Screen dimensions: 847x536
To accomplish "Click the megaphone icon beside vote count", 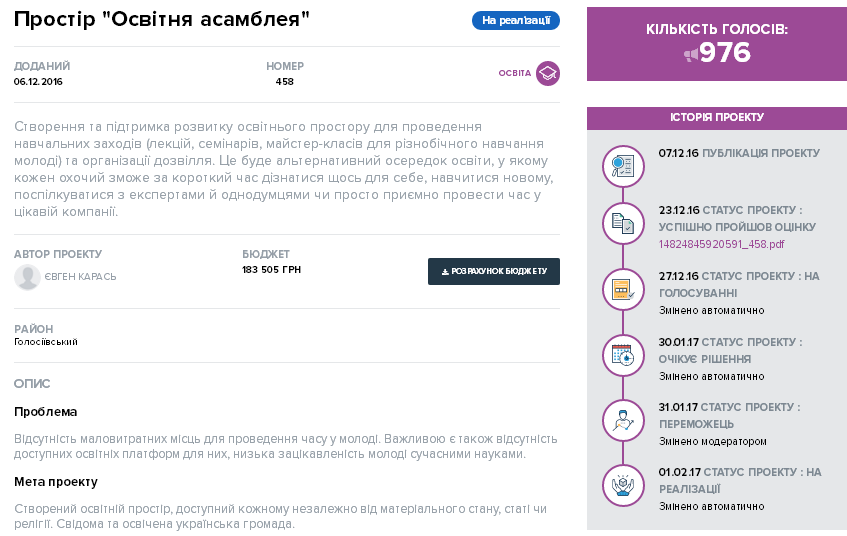I will 690,54.
